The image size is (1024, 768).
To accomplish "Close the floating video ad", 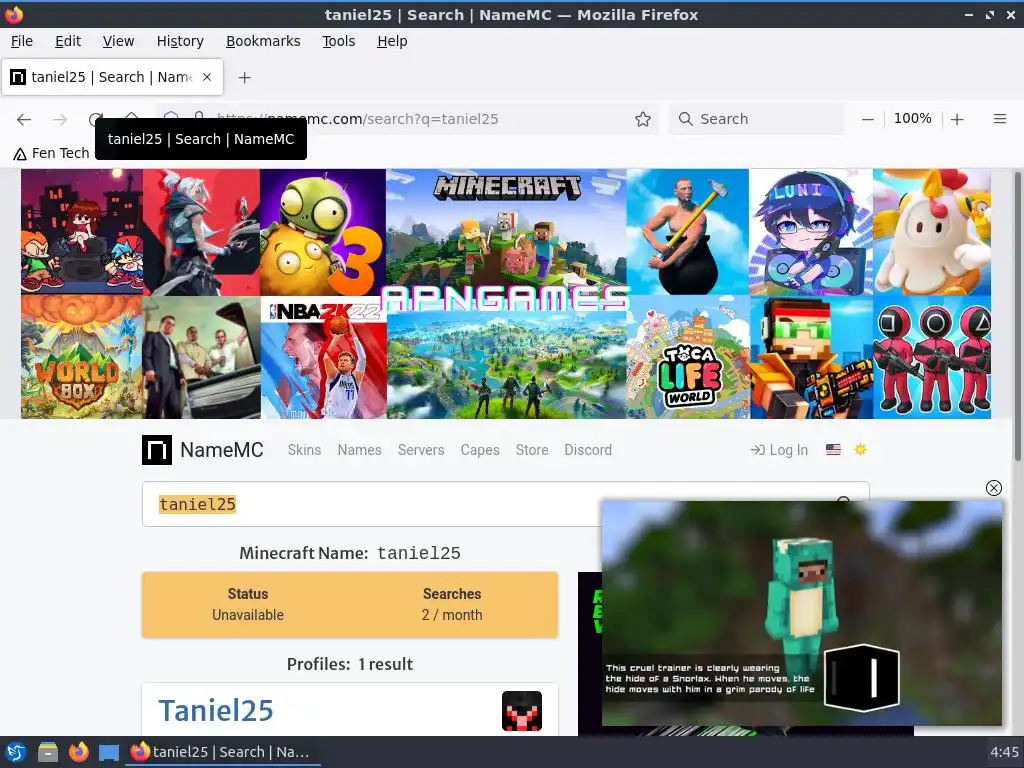I will (993, 488).
